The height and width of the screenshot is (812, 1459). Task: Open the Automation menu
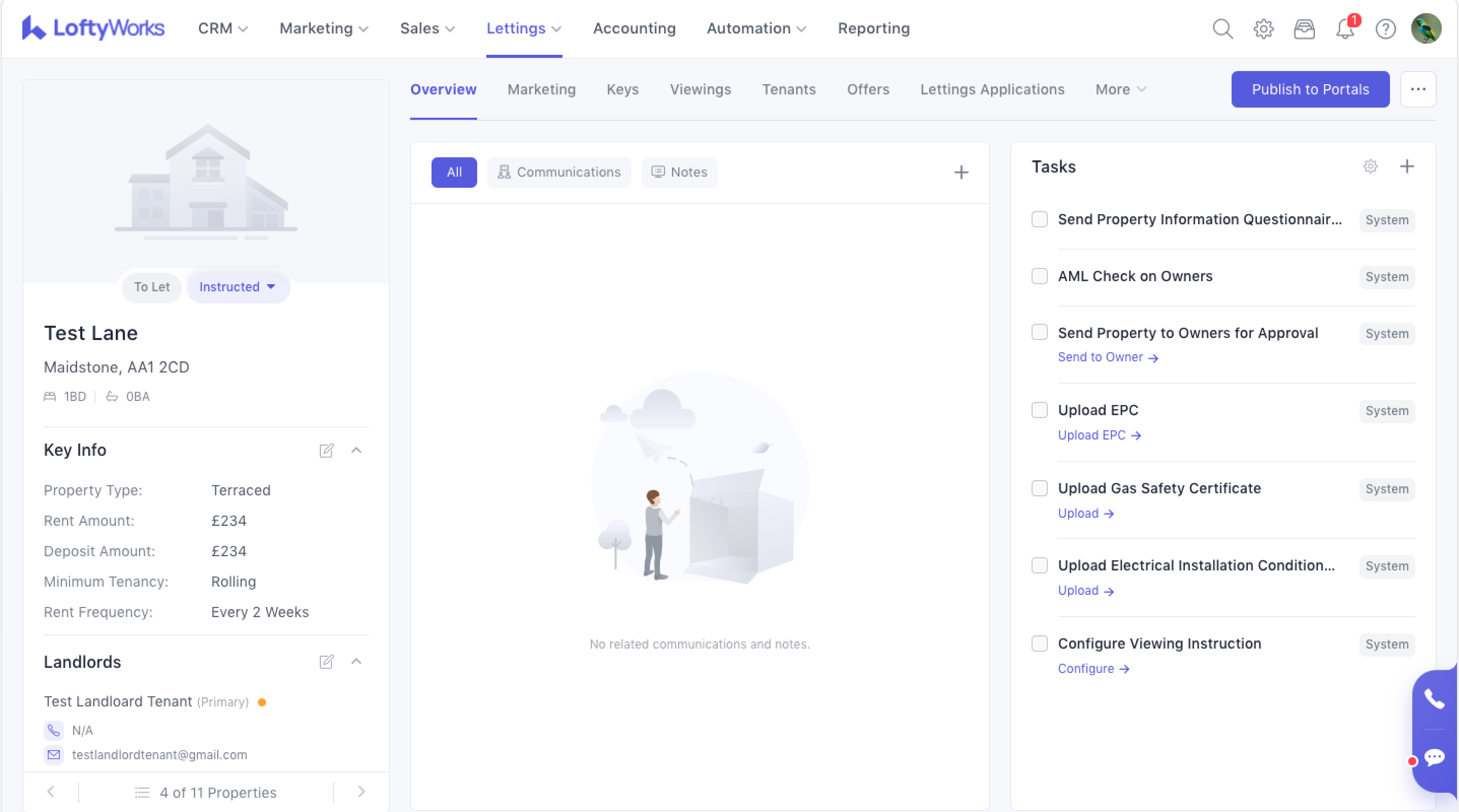[755, 28]
